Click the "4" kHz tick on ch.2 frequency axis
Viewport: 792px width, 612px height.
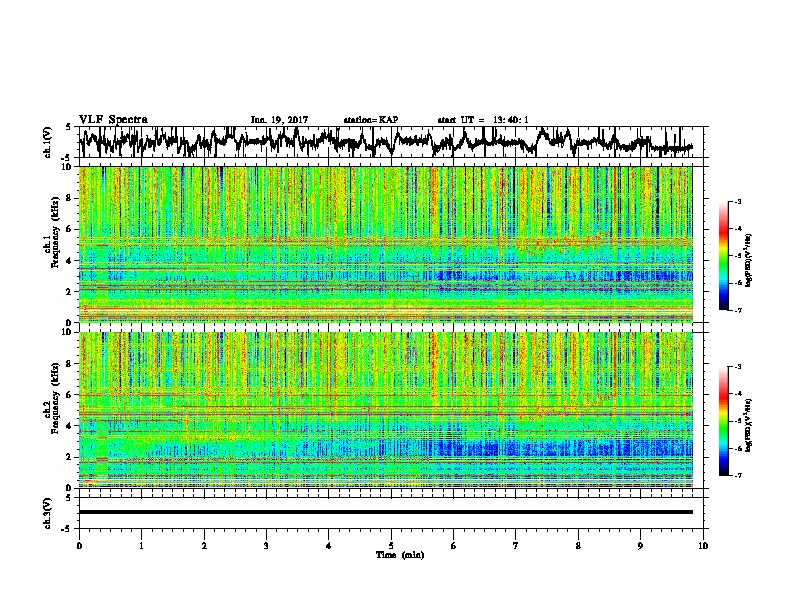pos(71,426)
